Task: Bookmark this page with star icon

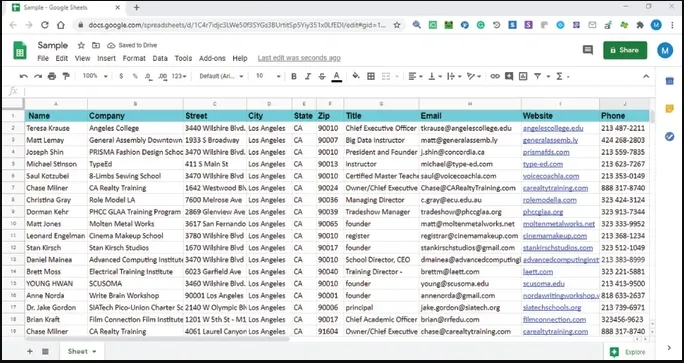Action: point(397,25)
